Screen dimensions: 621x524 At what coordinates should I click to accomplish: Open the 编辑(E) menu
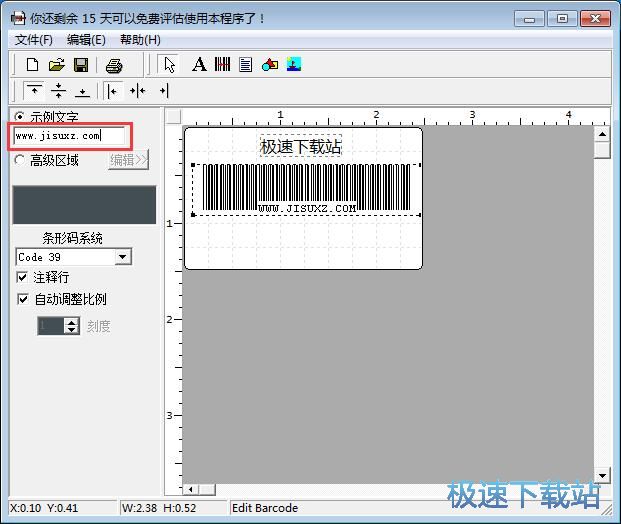[86, 39]
